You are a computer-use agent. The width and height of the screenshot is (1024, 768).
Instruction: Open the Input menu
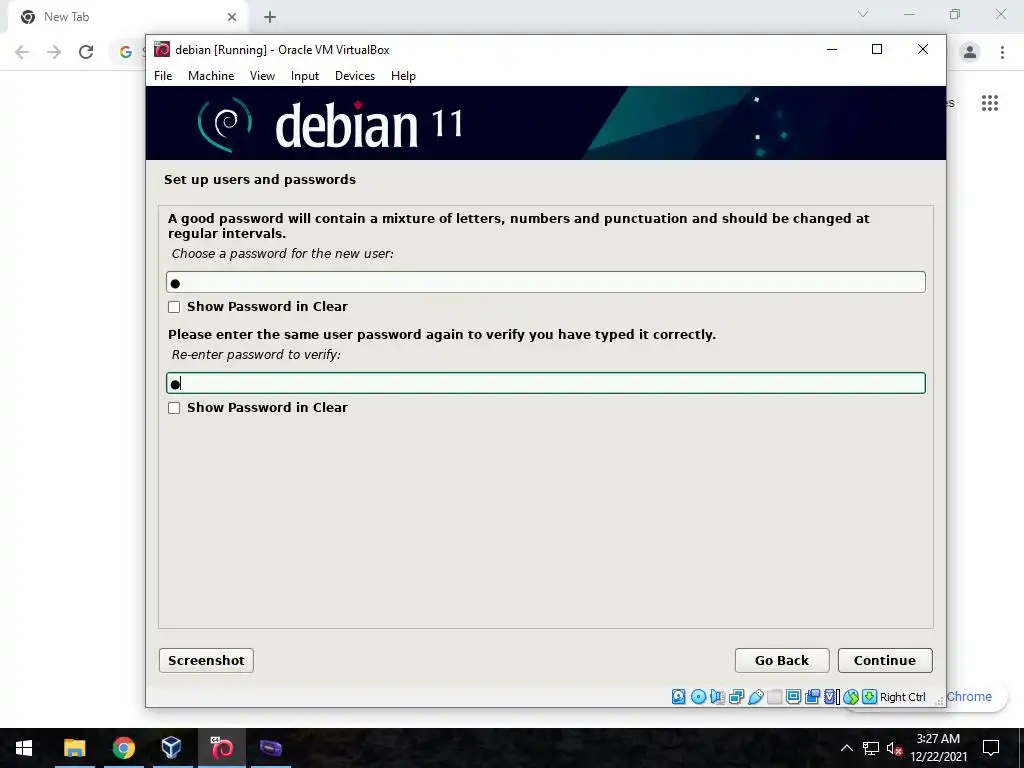point(305,76)
